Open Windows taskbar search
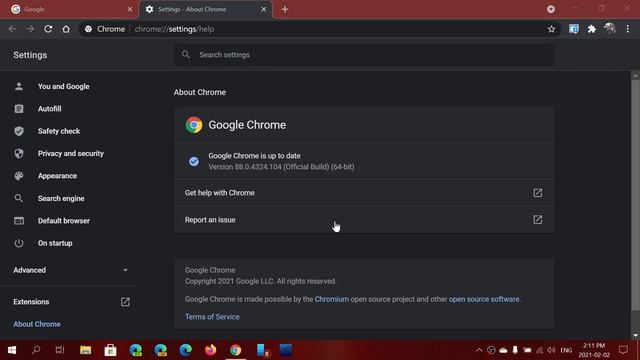The height and width of the screenshot is (360, 640). pos(36,350)
